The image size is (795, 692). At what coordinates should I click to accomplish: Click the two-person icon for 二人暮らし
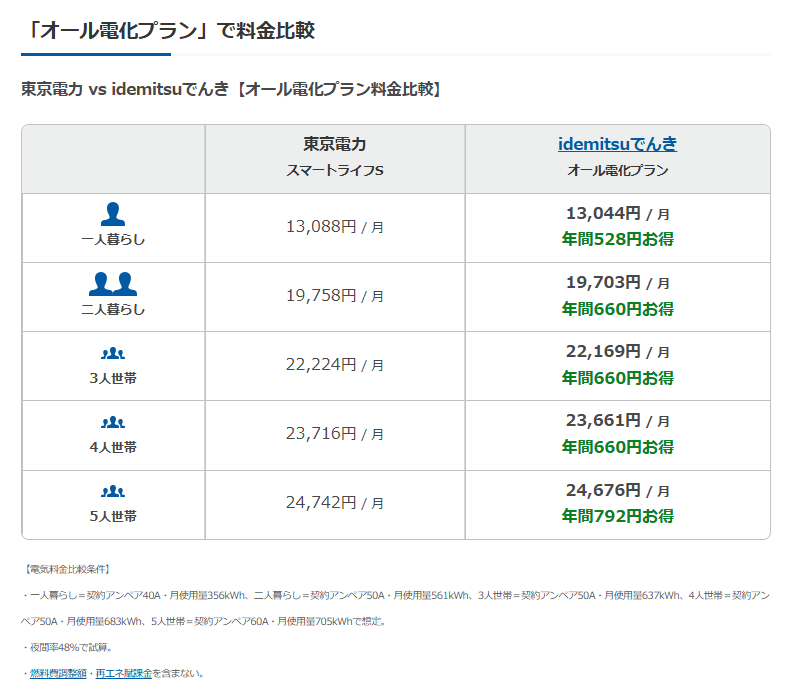click(x=113, y=284)
